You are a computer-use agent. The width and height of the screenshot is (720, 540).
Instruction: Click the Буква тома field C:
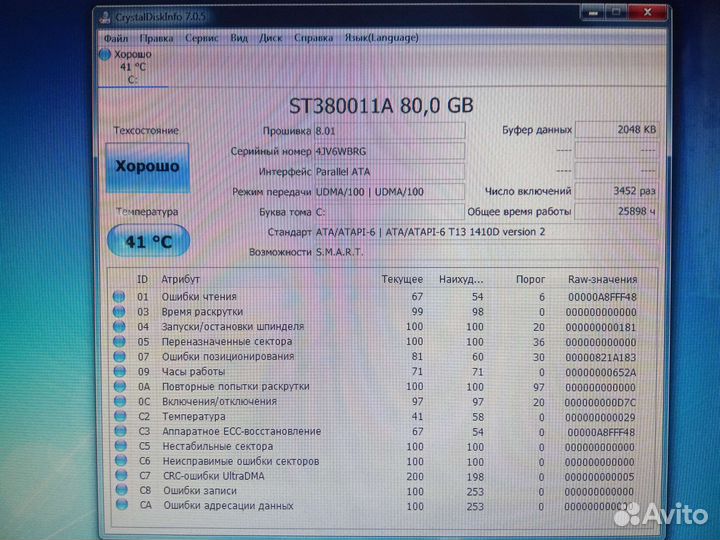pyautogui.click(x=389, y=212)
